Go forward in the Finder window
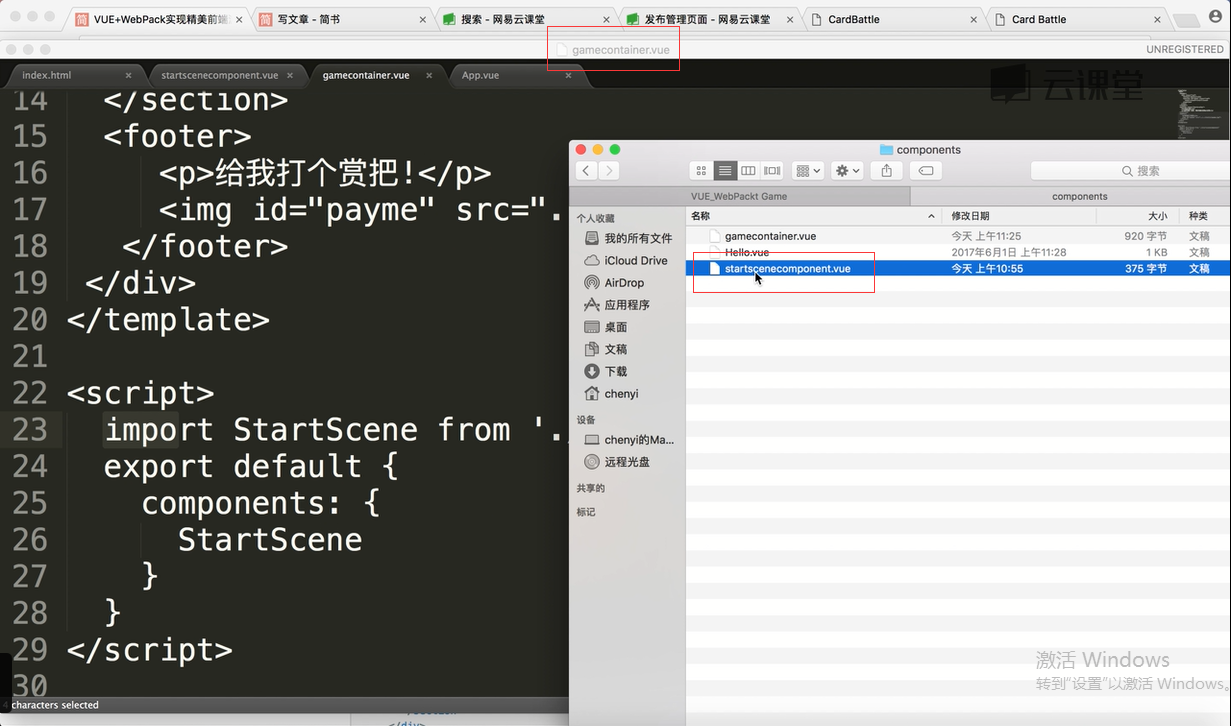The image size is (1231, 726). pyautogui.click(x=608, y=171)
